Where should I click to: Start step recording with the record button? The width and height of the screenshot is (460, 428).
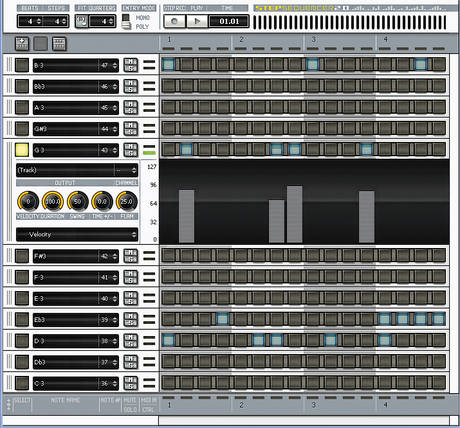(174, 21)
